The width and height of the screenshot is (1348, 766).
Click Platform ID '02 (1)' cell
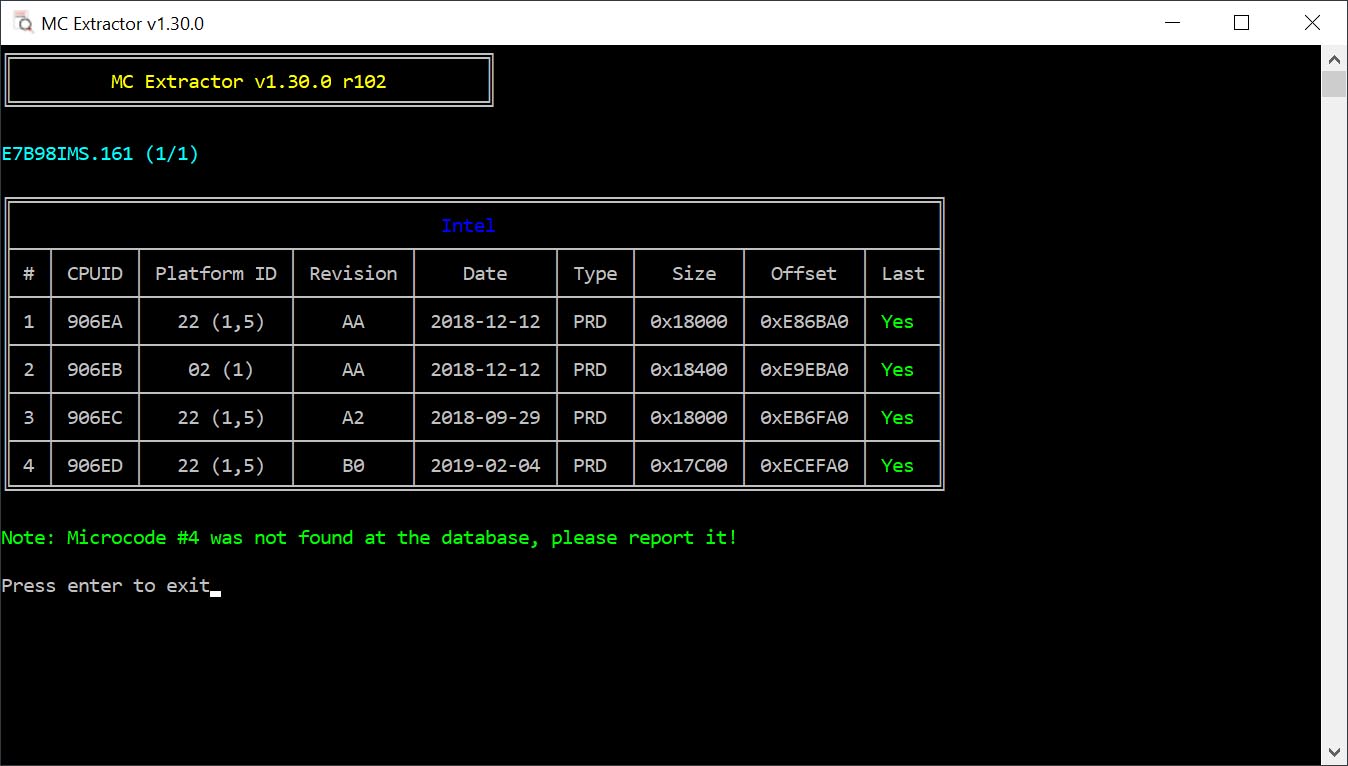click(x=221, y=369)
